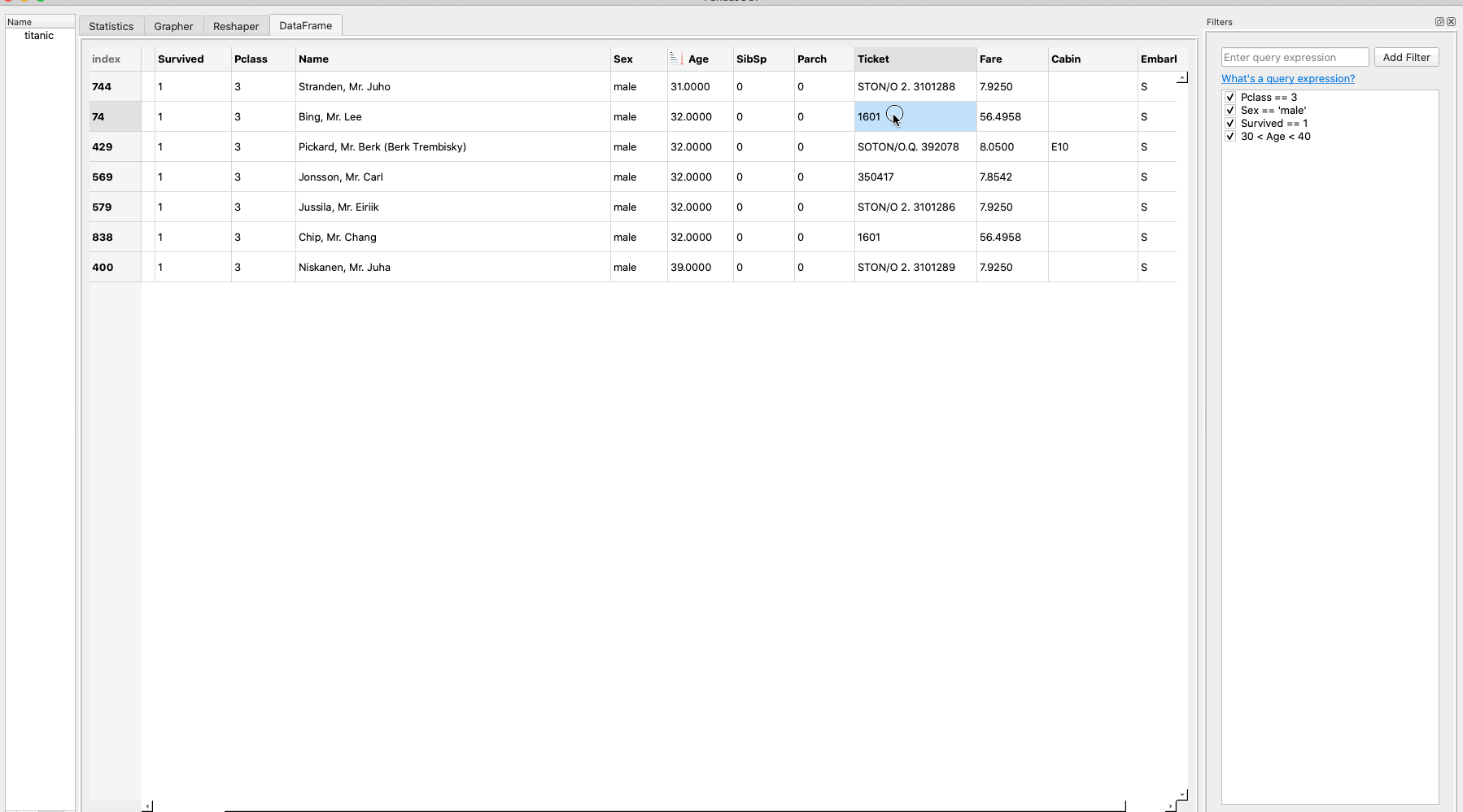Click the Embarked column header
This screenshot has width=1463, height=812.
pos(1158,59)
